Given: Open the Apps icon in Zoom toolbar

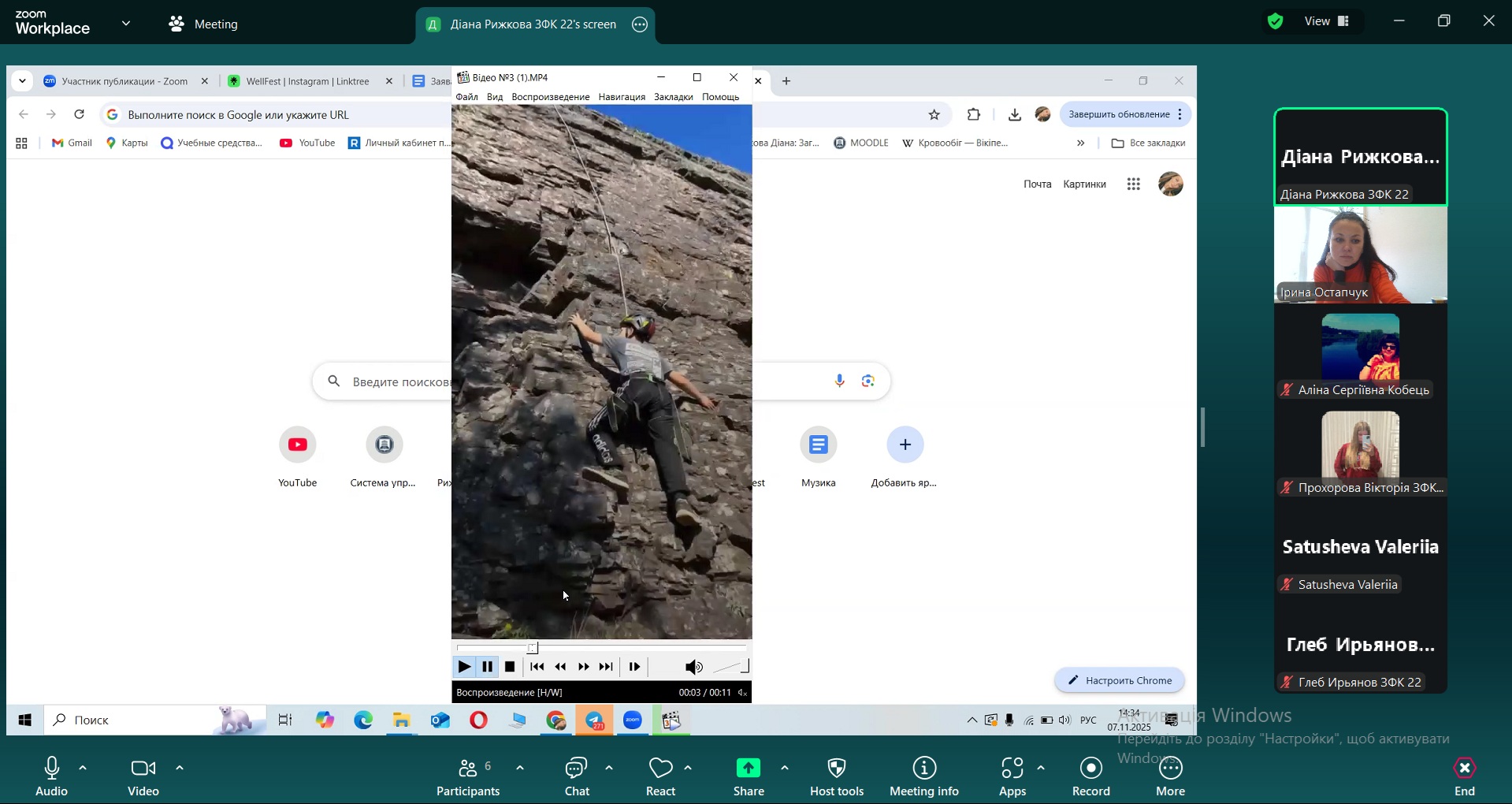Looking at the screenshot, I should point(1012,769).
